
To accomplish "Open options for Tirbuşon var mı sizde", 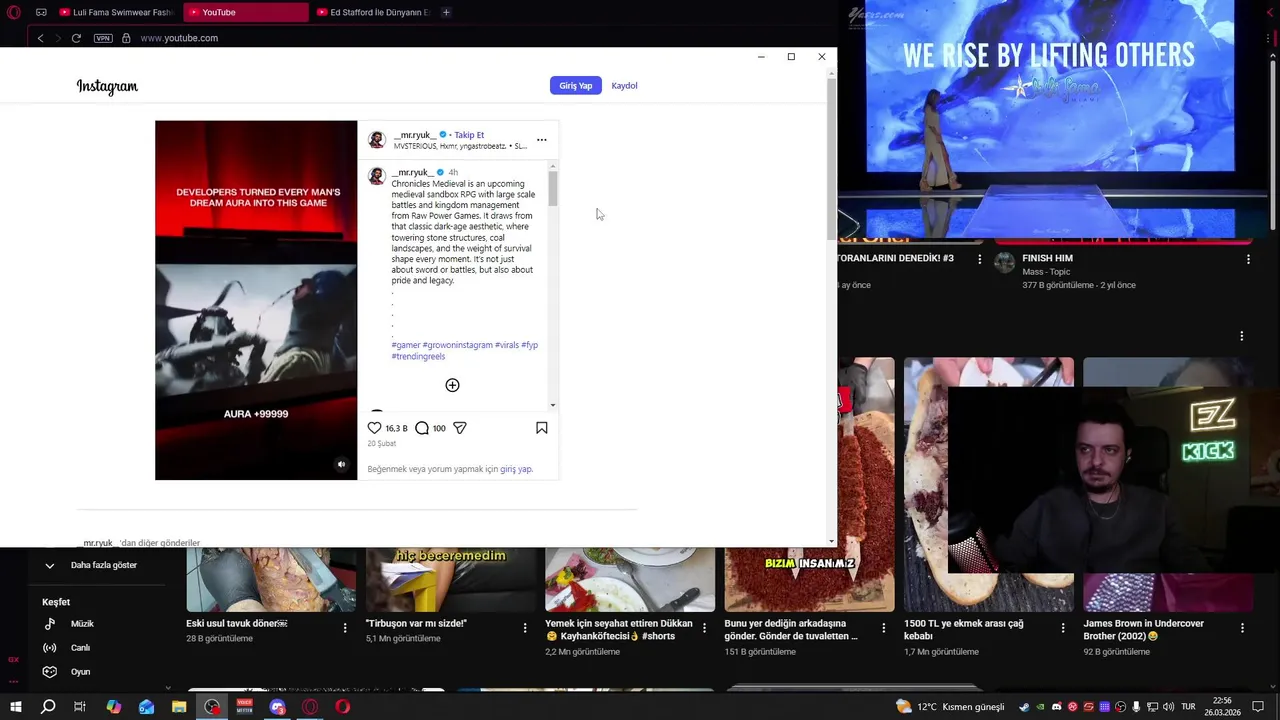I will point(525,628).
